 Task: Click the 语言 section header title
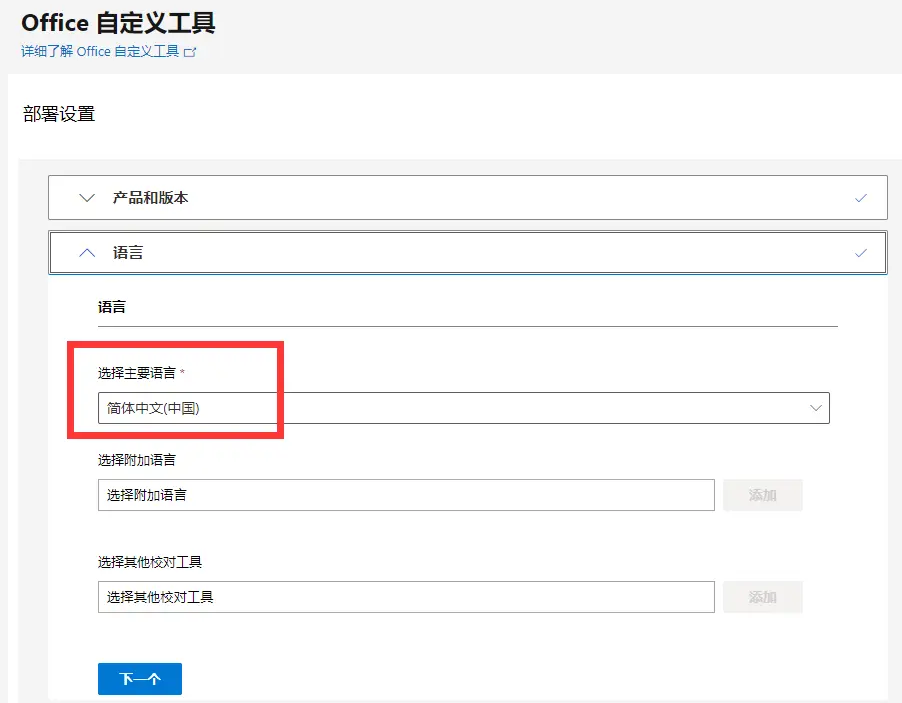[x=128, y=253]
